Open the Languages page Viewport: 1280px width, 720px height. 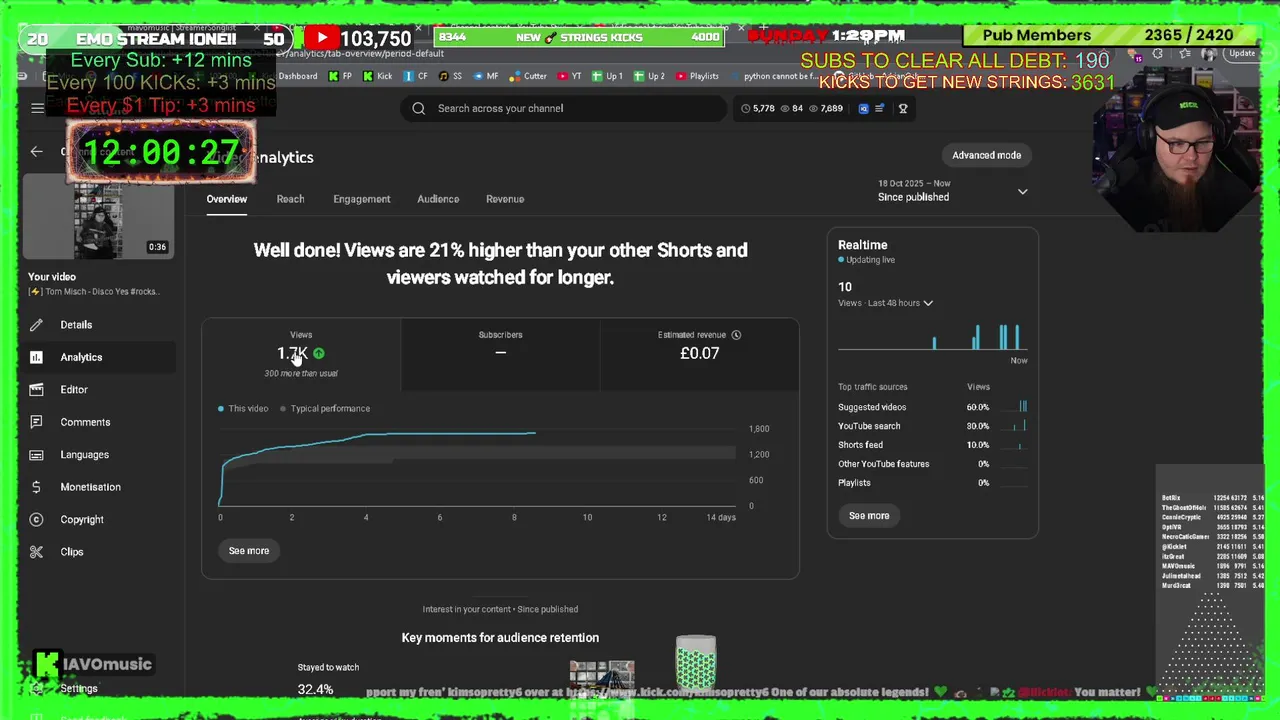(x=84, y=455)
